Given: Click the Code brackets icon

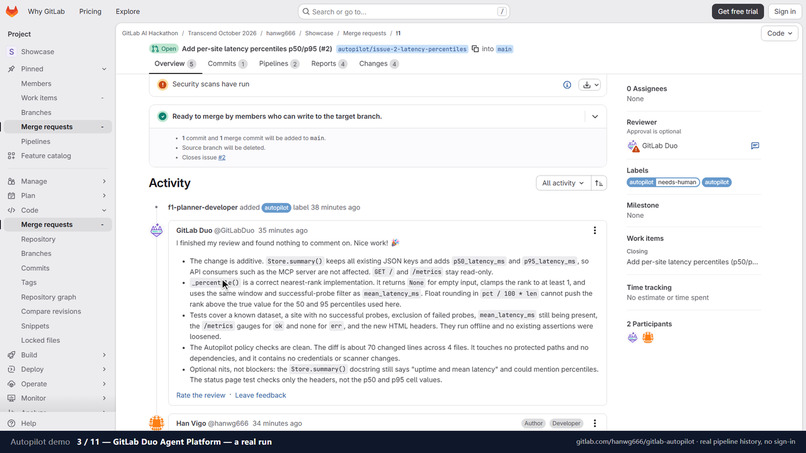Looking at the screenshot, I should 11,210.
